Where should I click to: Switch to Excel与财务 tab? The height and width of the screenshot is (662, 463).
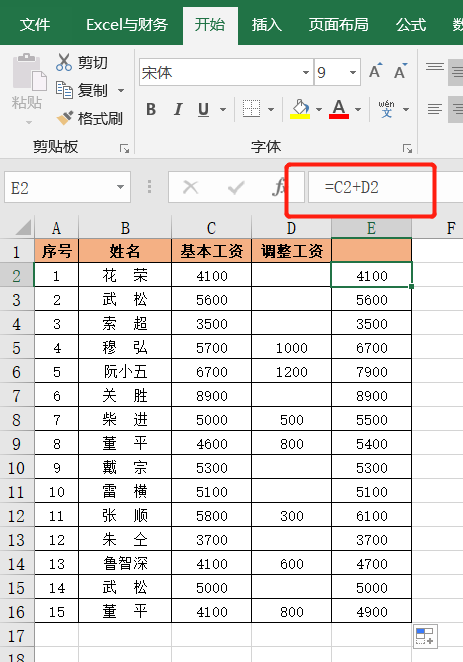127,24
